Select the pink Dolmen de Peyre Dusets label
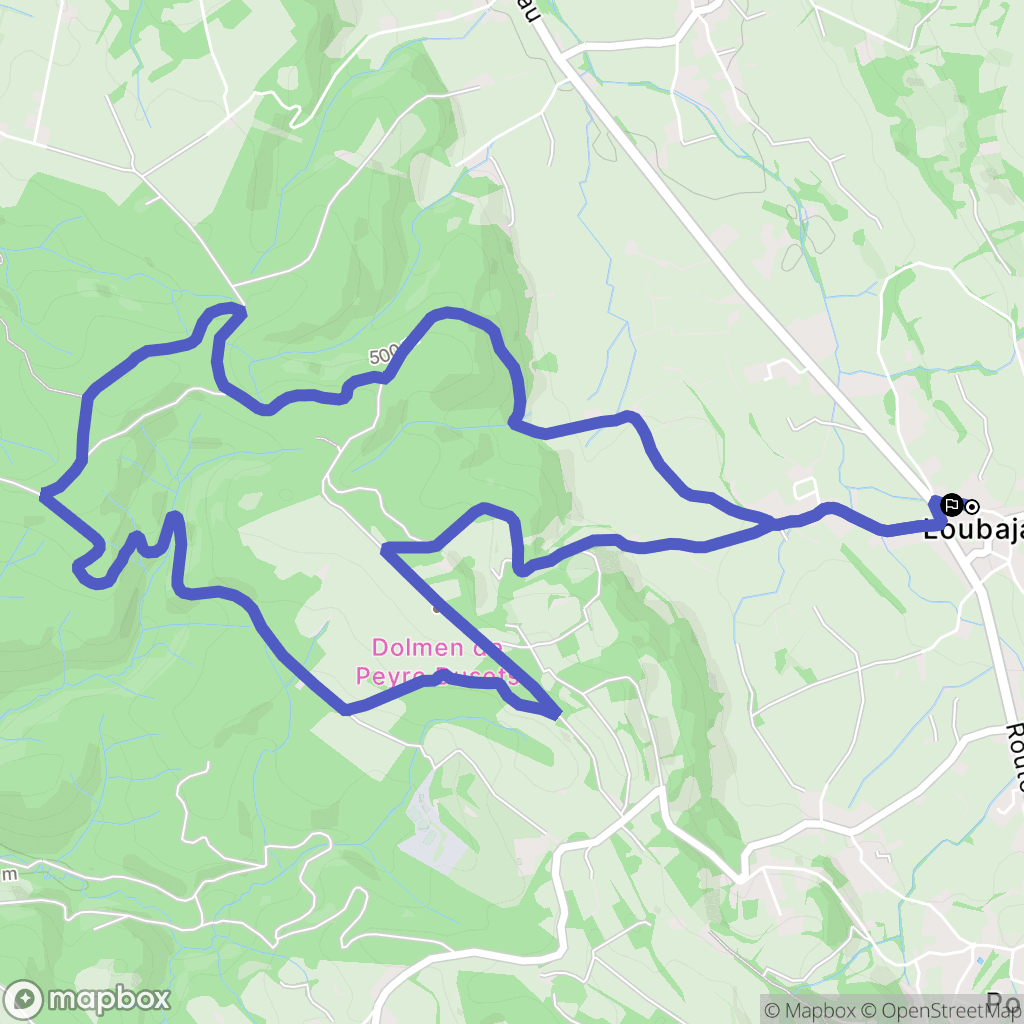This screenshot has width=1024, height=1024. tap(438, 661)
